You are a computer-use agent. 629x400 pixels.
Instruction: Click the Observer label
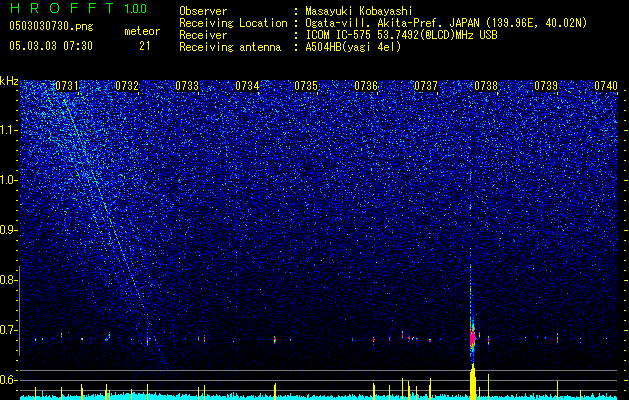[203, 11]
